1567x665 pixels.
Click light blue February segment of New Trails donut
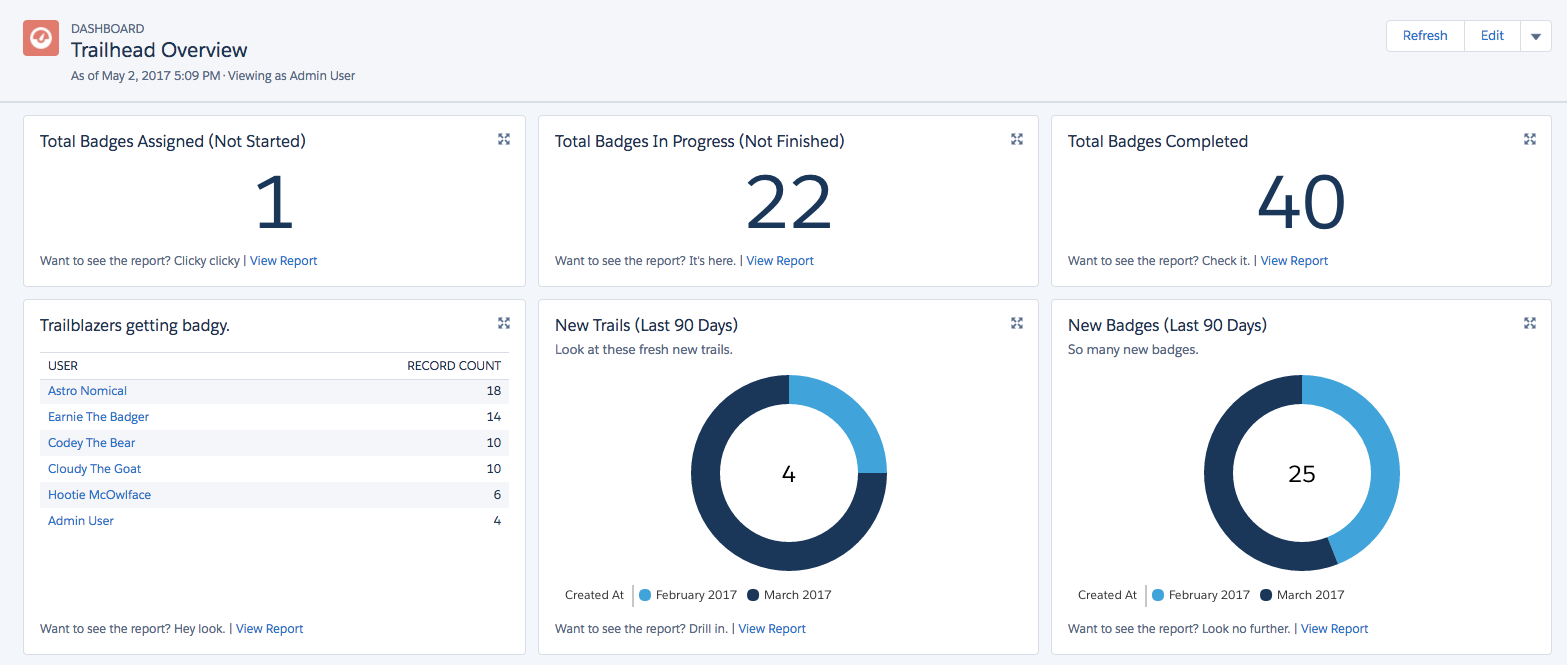coord(848,415)
